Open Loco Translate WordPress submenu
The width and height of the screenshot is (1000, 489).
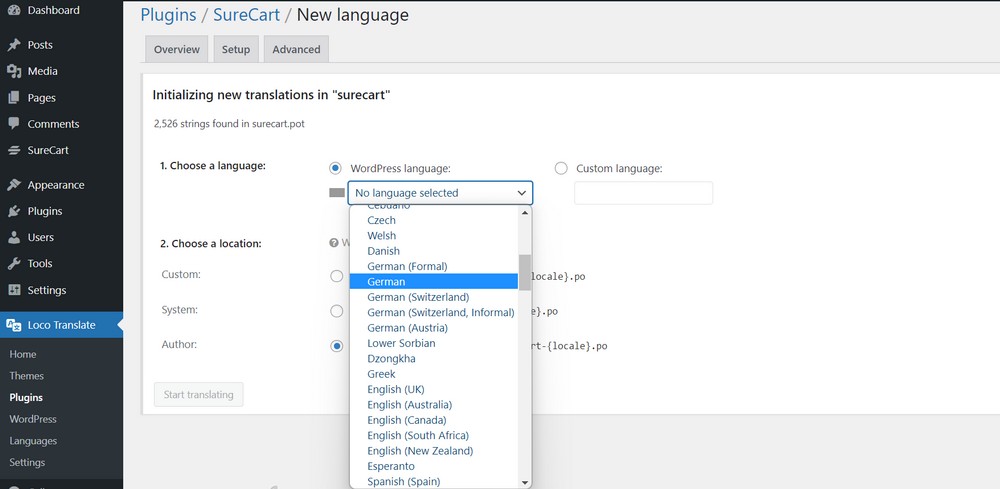tap(33, 419)
